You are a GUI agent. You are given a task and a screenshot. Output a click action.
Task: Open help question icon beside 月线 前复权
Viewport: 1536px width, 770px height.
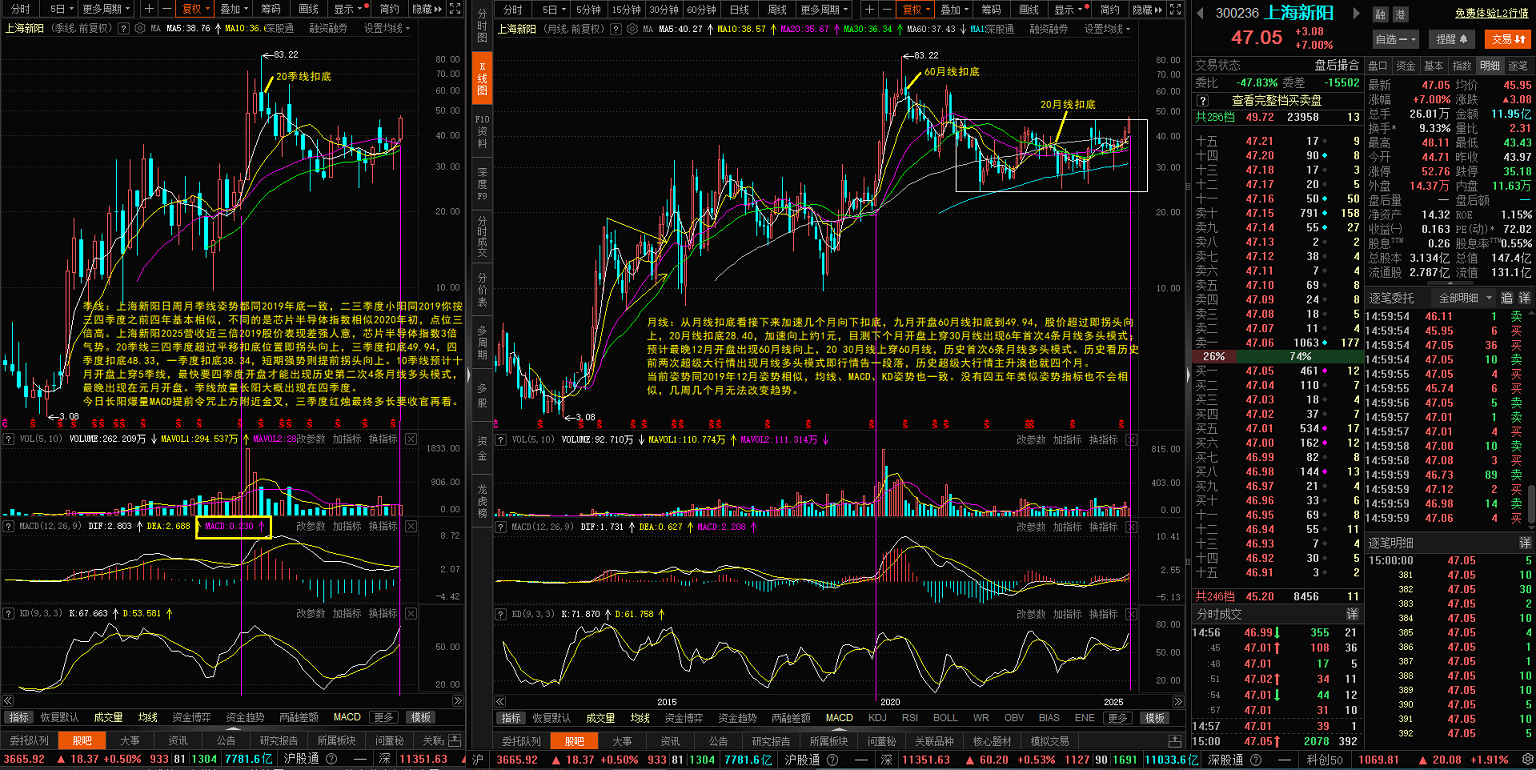click(x=618, y=29)
